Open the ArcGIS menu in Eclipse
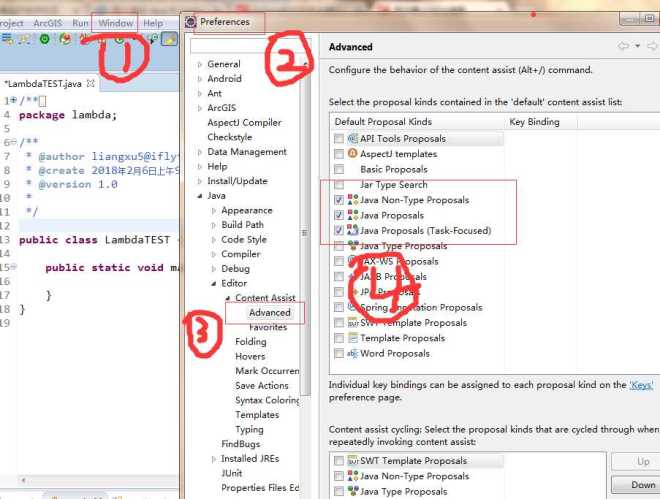The image size is (660, 499). [48, 23]
